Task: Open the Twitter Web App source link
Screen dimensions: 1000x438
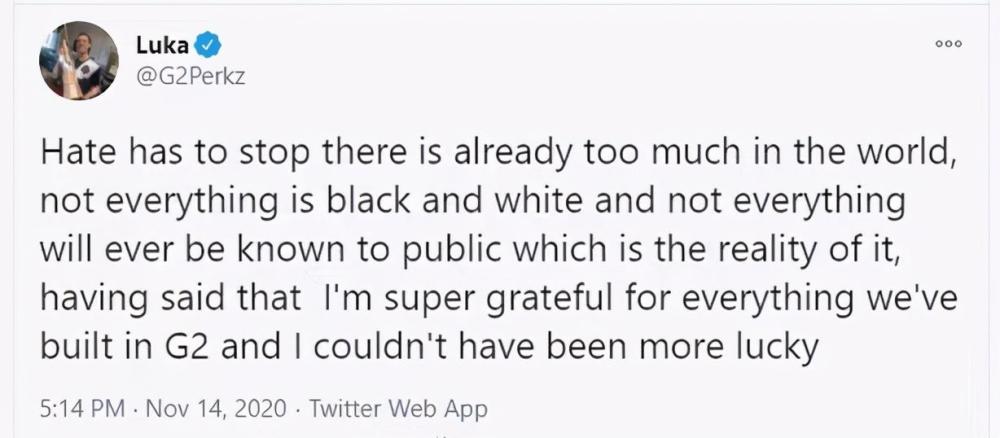Action: point(398,409)
